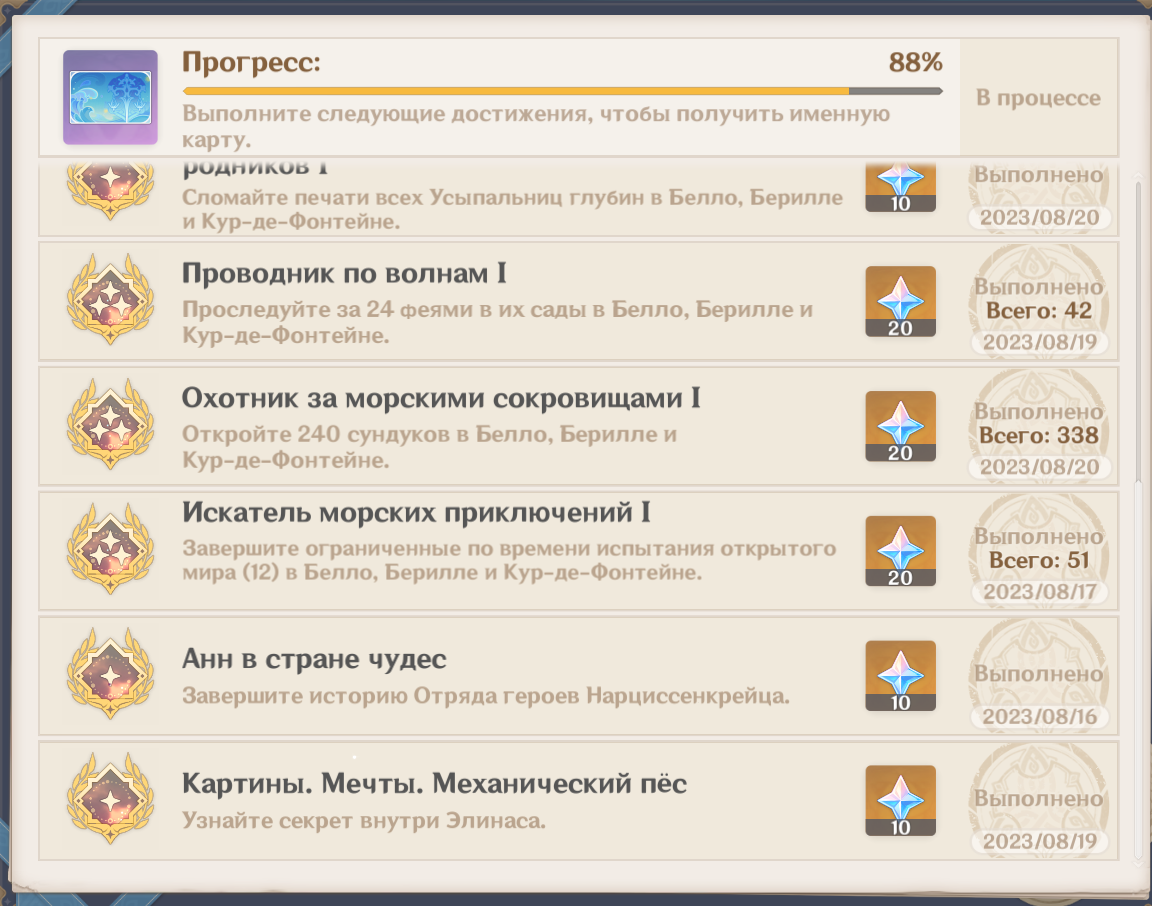Tap the primogem reward icon for Охотник за сокровищами
This screenshot has height=906, width=1152.
coord(900,426)
